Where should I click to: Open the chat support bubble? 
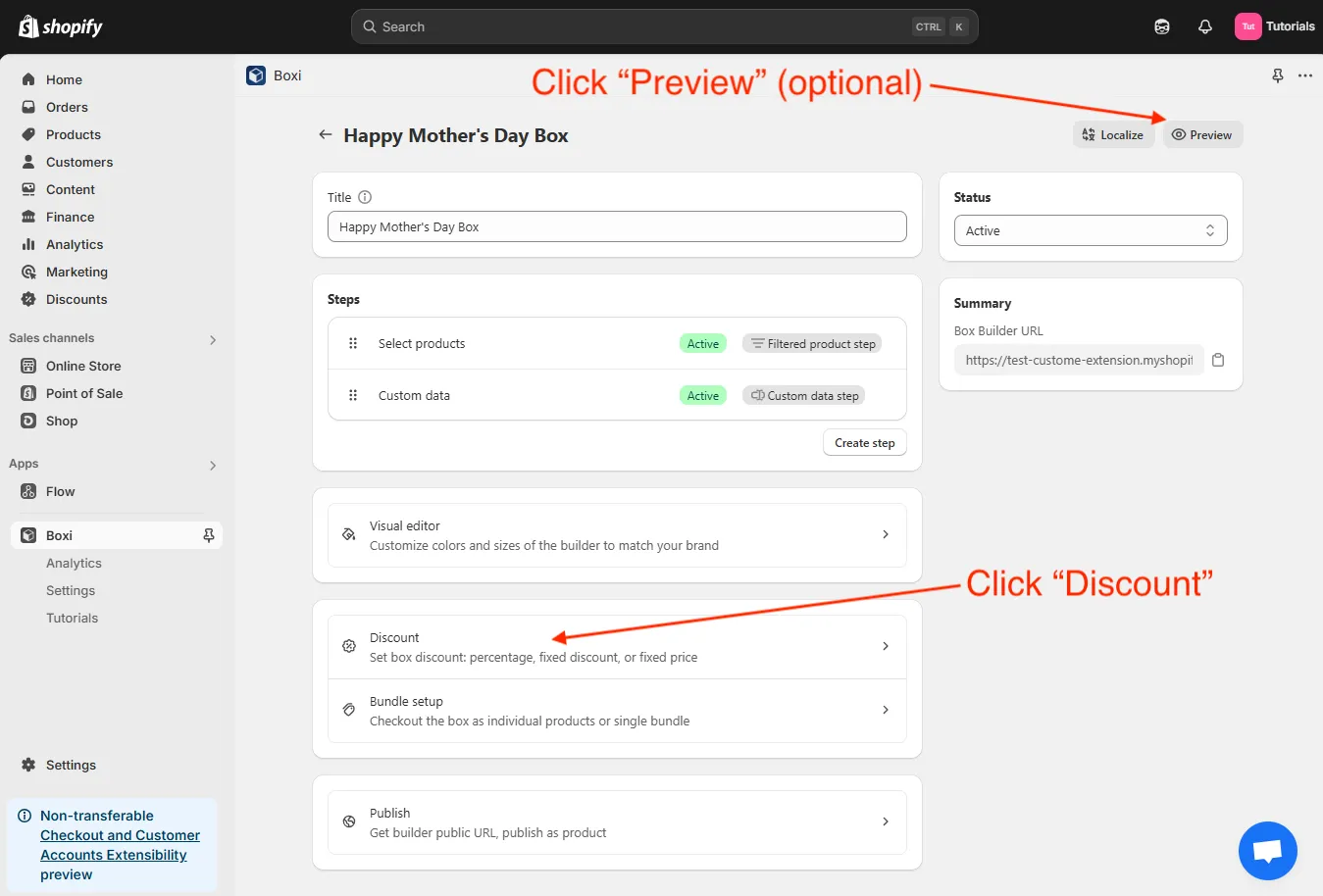1267,851
